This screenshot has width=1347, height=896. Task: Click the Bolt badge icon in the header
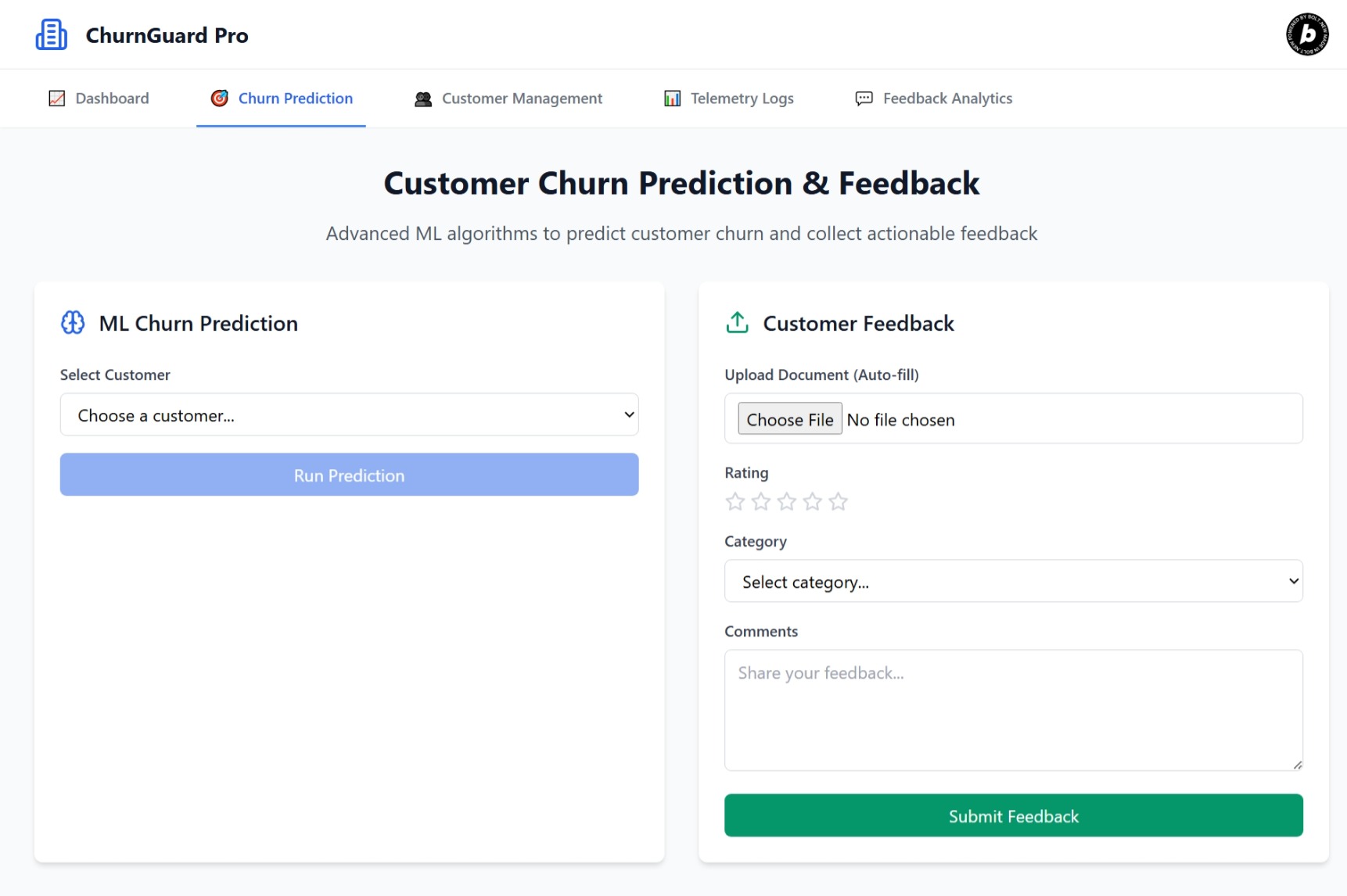[1307, 34]
